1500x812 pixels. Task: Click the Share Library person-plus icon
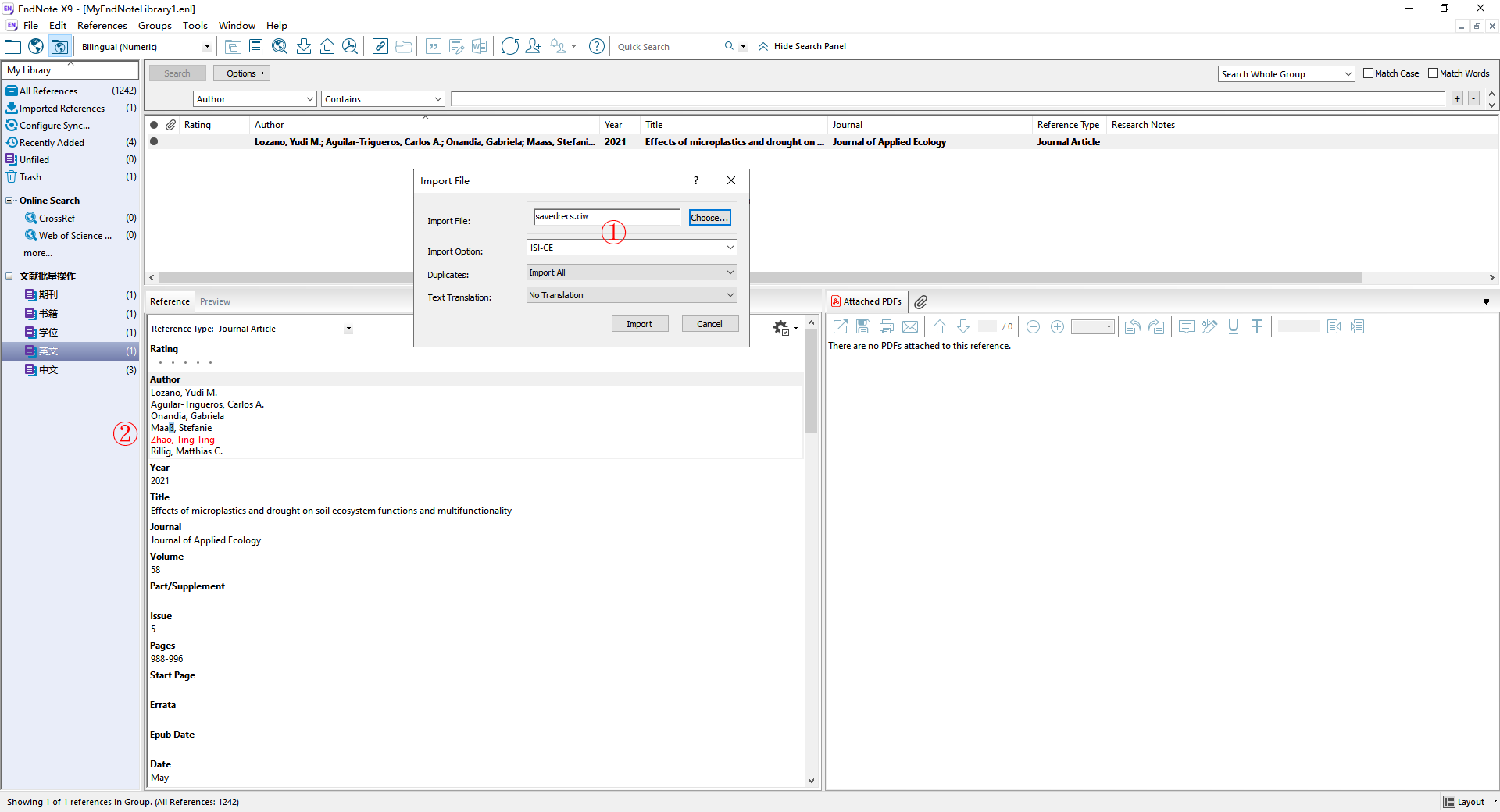[534, 46]
